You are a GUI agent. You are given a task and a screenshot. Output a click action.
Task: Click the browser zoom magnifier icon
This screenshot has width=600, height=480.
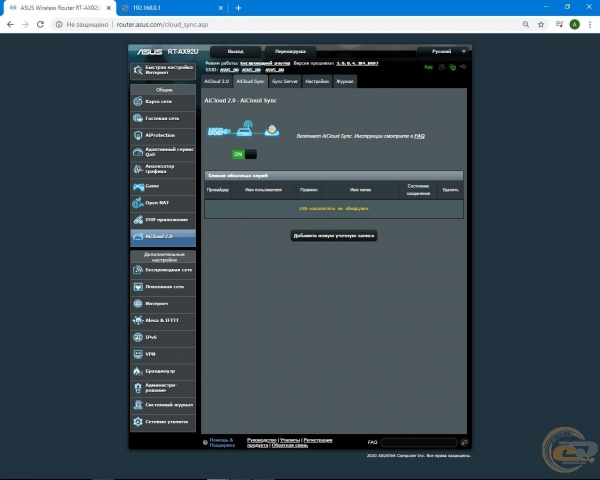(x=526, y=24)
